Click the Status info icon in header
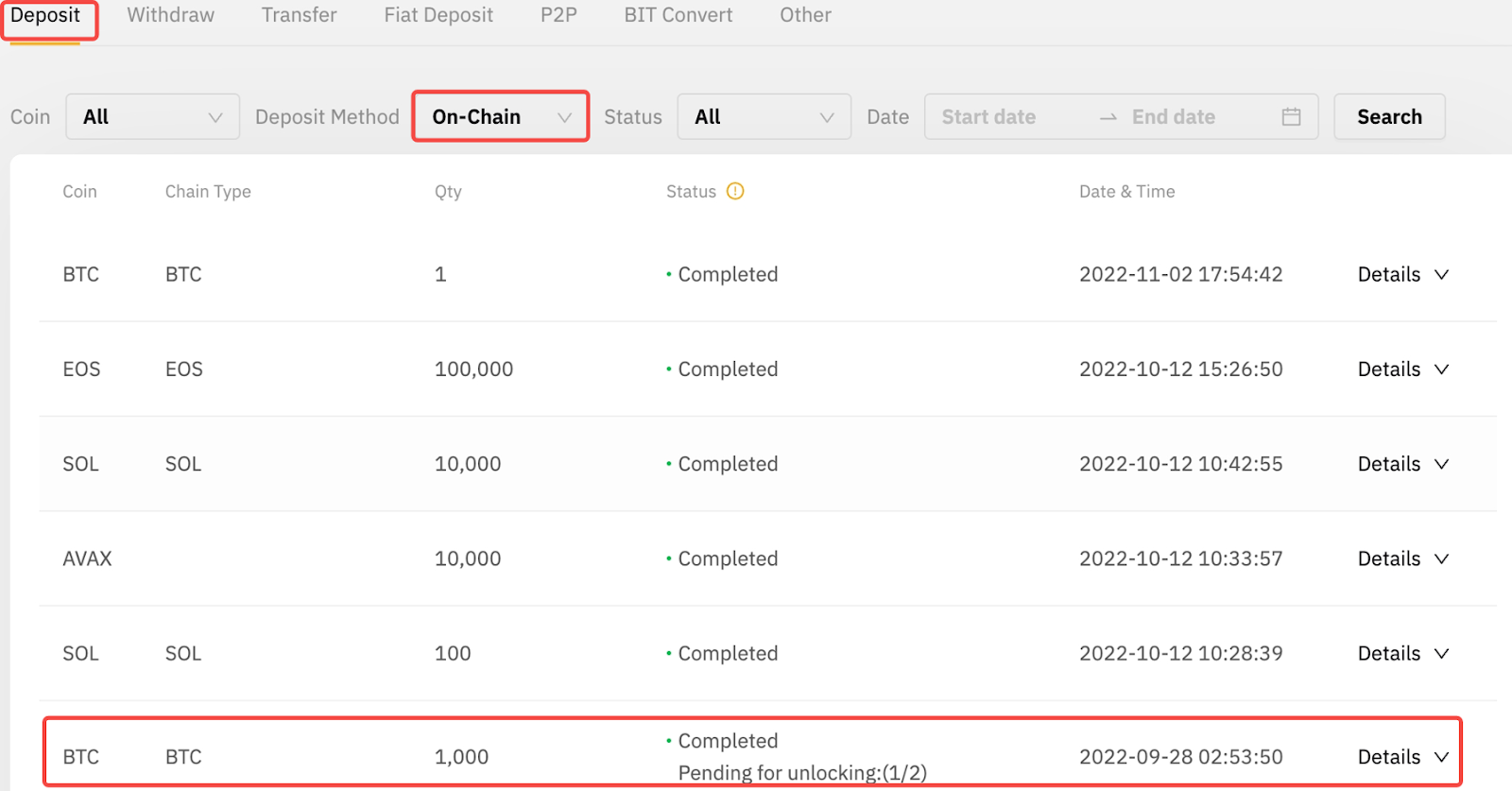The height and width of the screenshot is (791, 1512). coord(735,191)
